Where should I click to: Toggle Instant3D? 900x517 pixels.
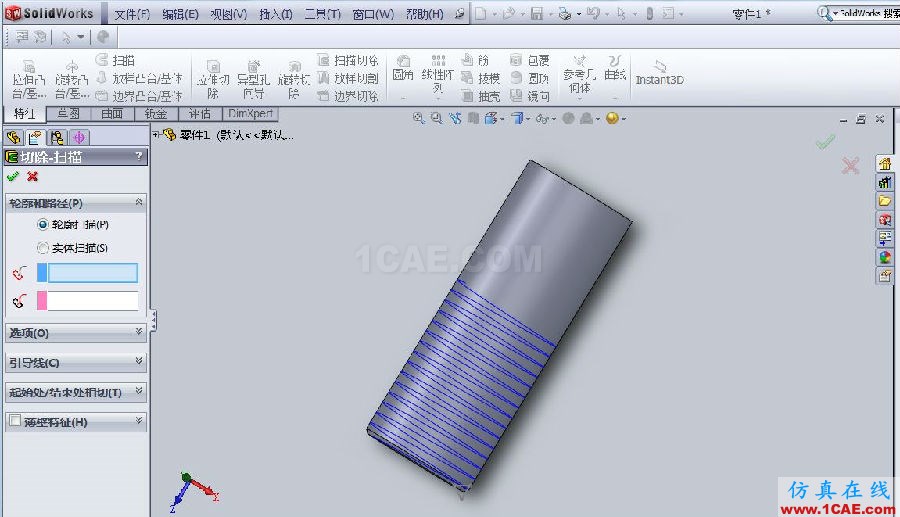(x=660, y=73)
